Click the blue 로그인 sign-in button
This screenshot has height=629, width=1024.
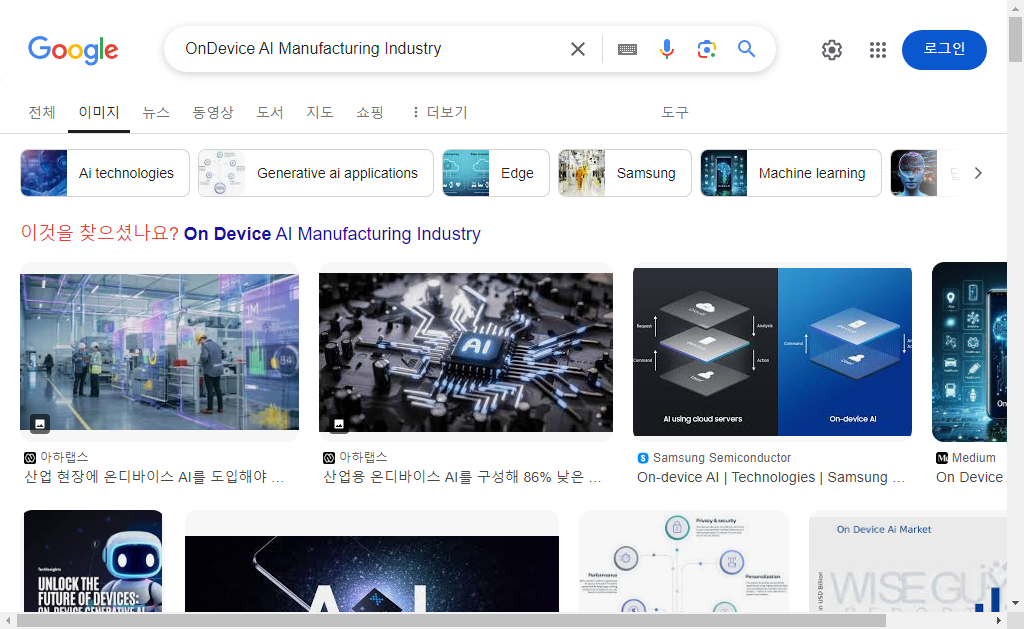point(944,50)
